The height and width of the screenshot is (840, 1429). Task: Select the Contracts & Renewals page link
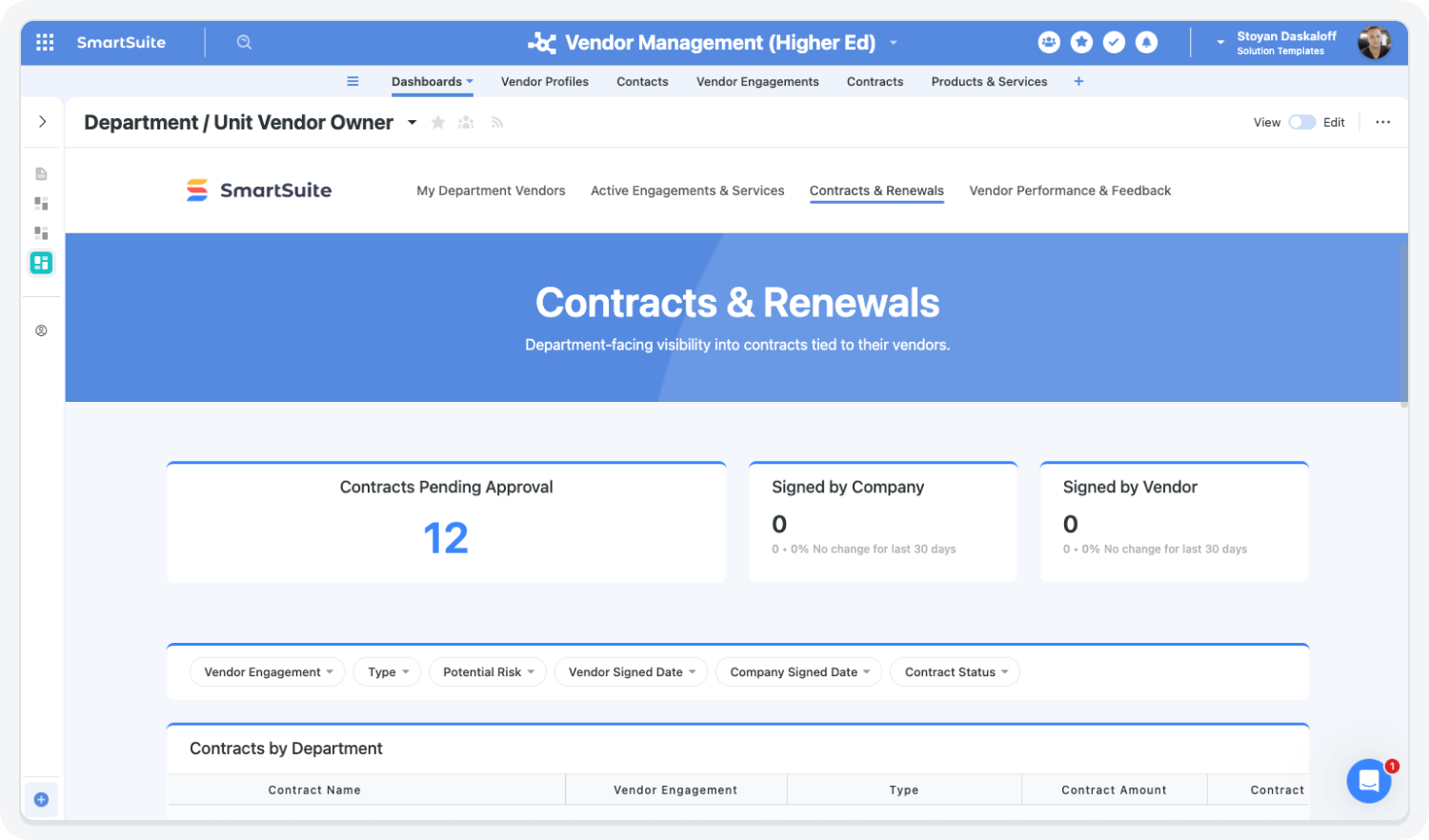click(x=876, y=190)
